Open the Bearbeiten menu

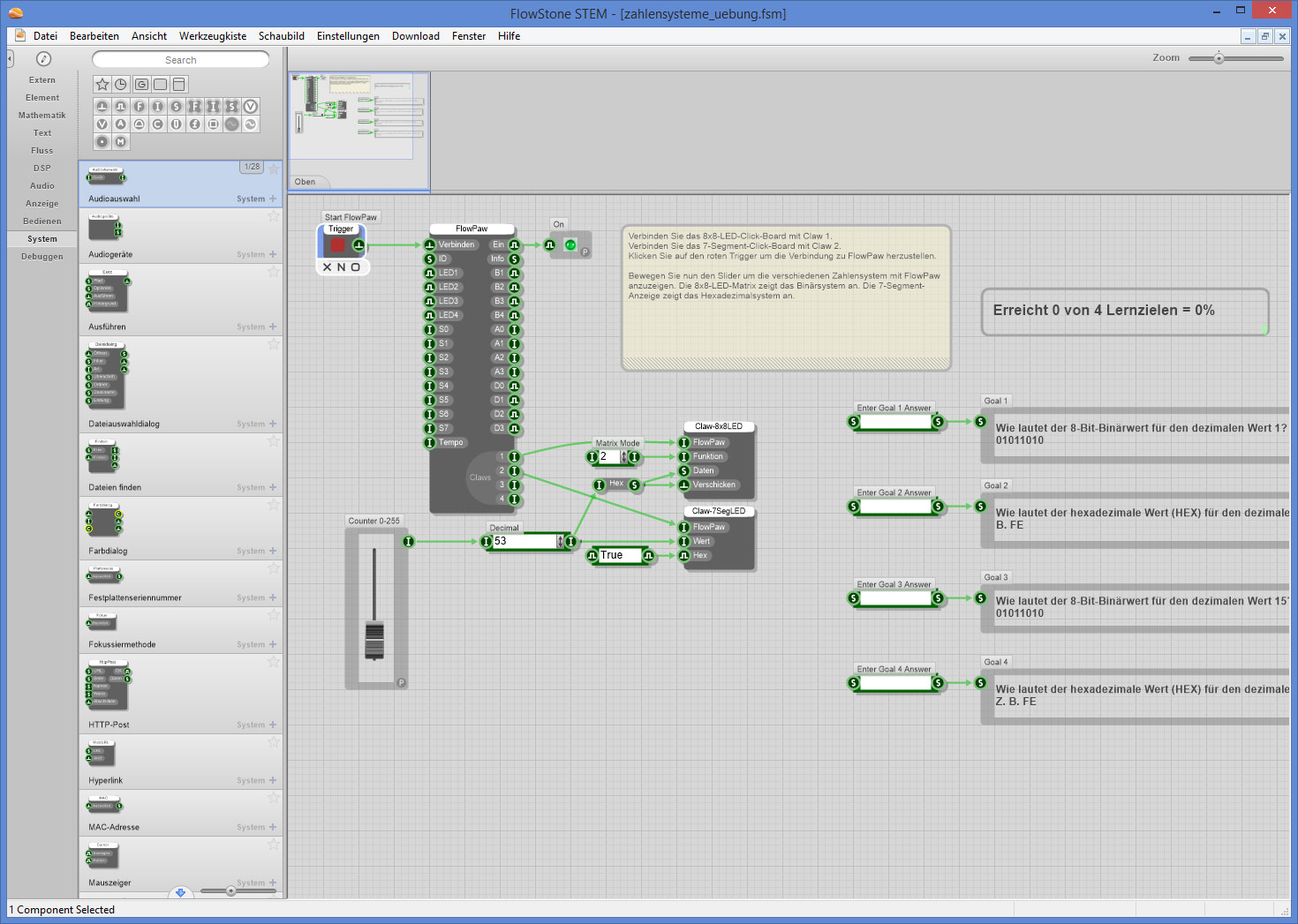[94, 36]
